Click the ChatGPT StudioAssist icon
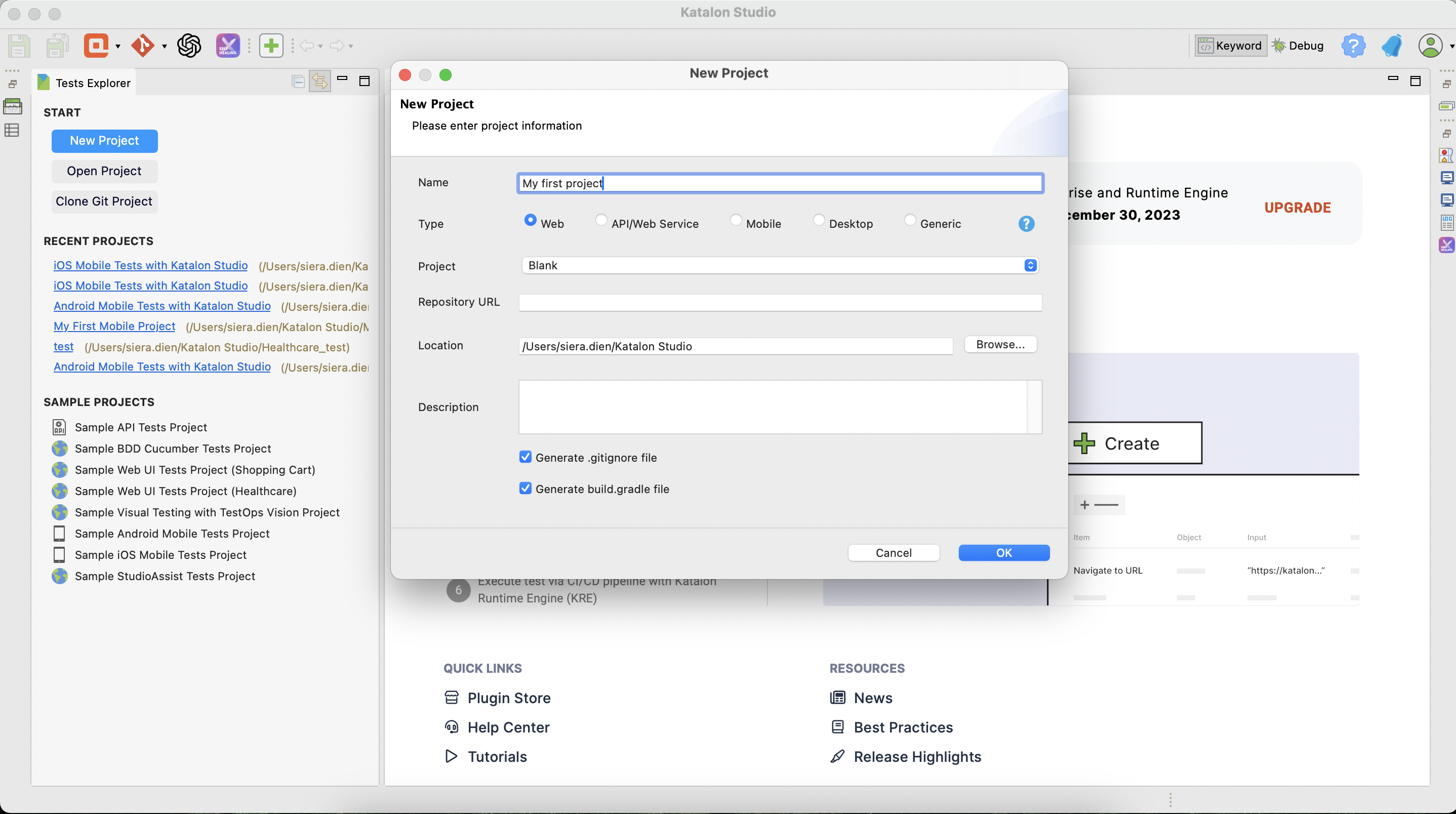Screen dimensions: 1456x814 [189, 46]
